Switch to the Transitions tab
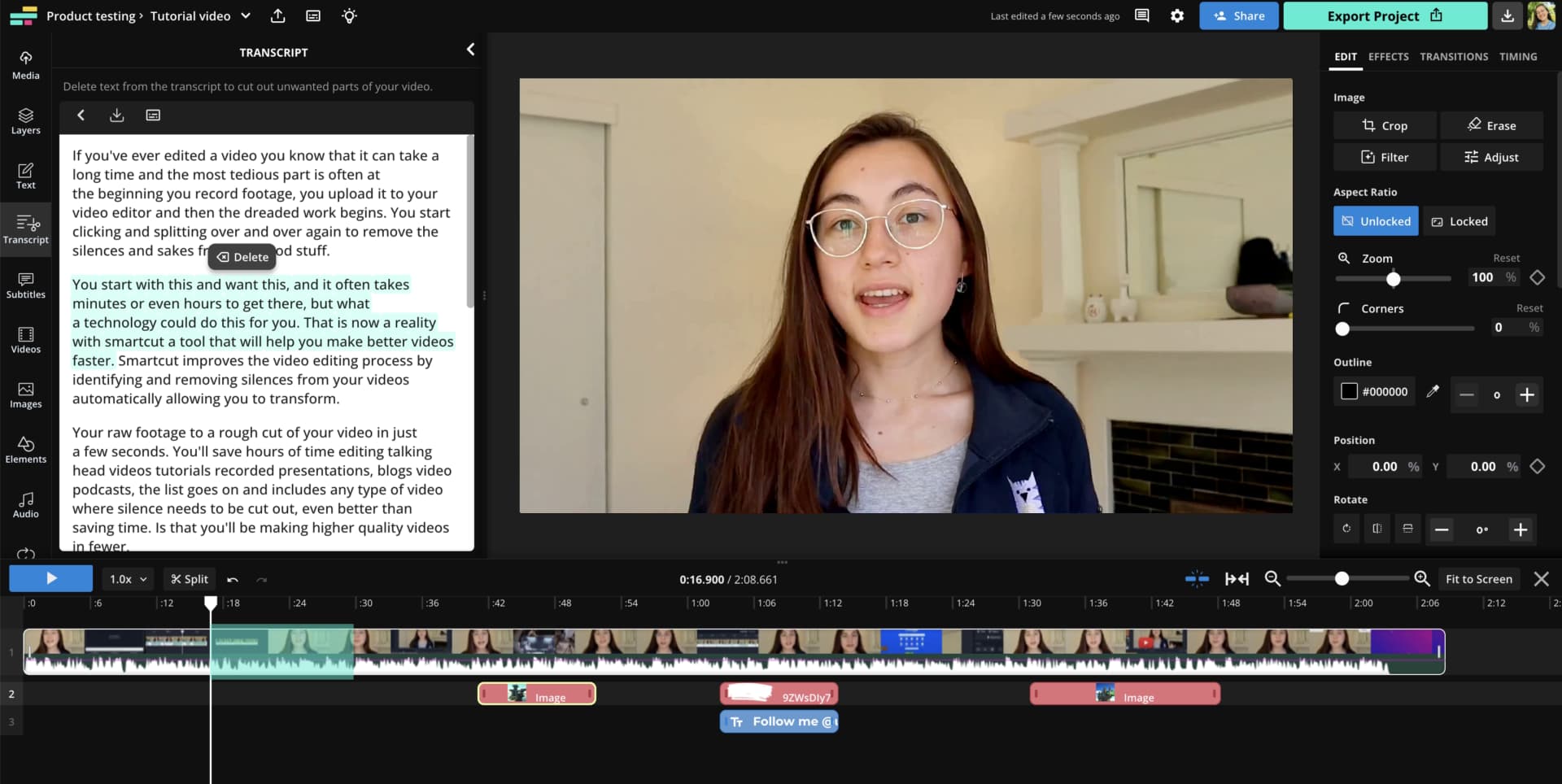The height and width of the screenshot is (784, 1562). tap(1454, 56)
